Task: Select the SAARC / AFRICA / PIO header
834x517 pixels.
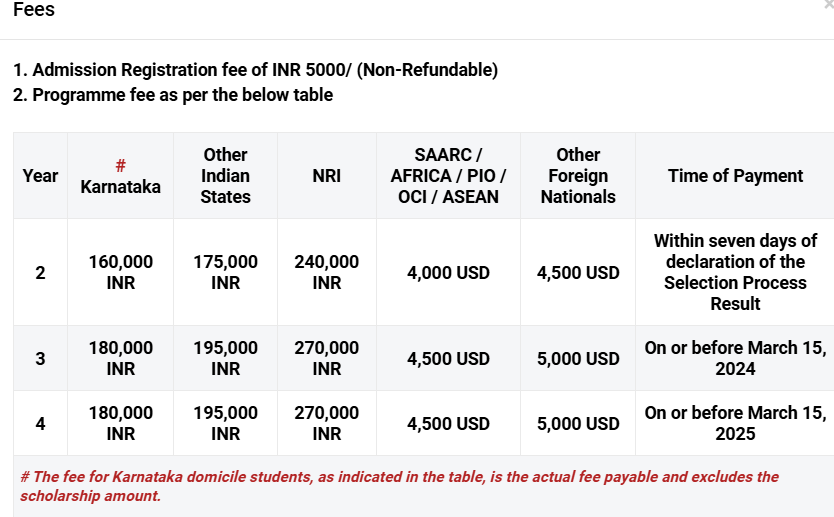Action: (448, 176)
